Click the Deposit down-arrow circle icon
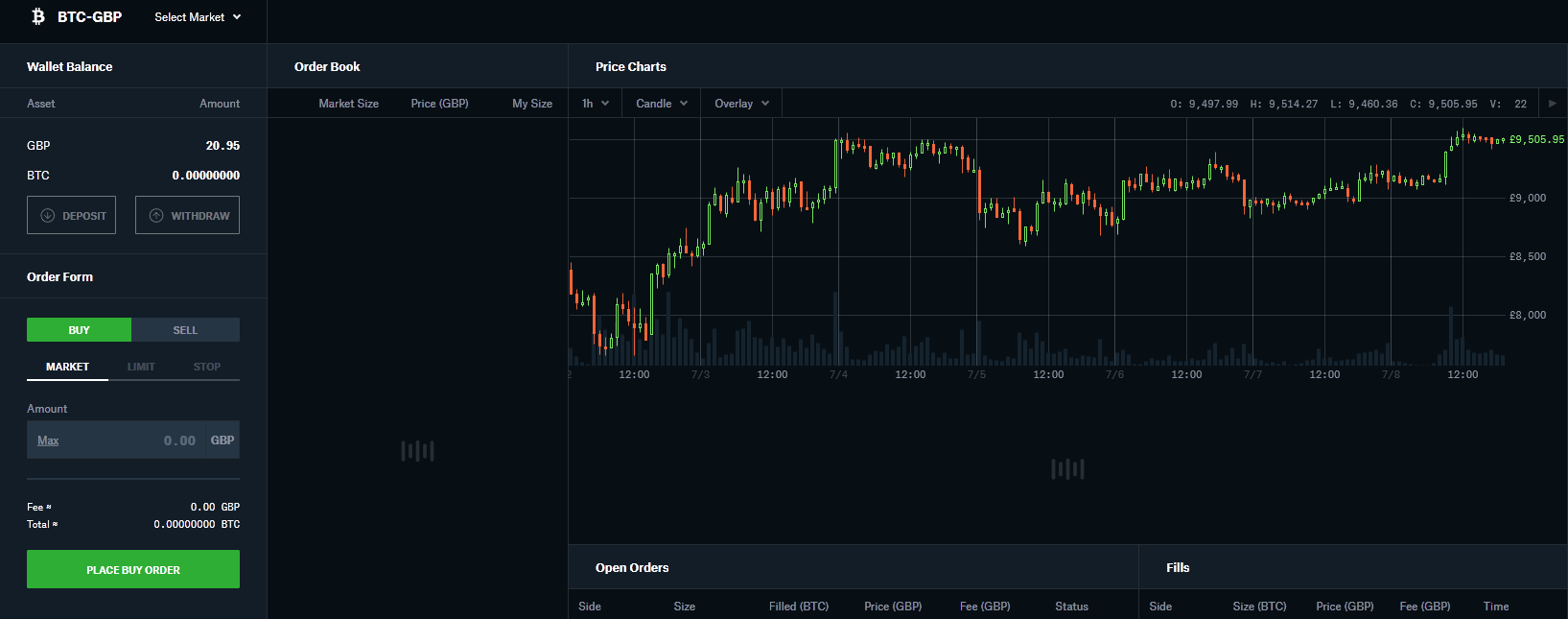Screen dimensions: 1568x619 pos(47,215)
